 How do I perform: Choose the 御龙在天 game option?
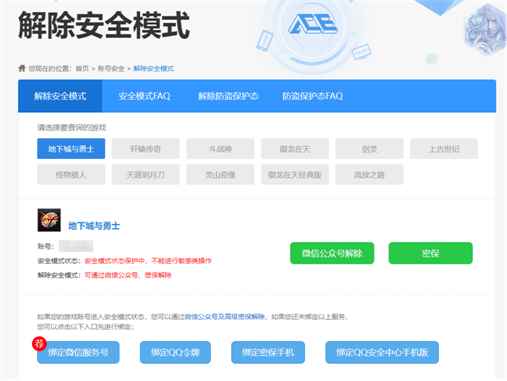295,149
